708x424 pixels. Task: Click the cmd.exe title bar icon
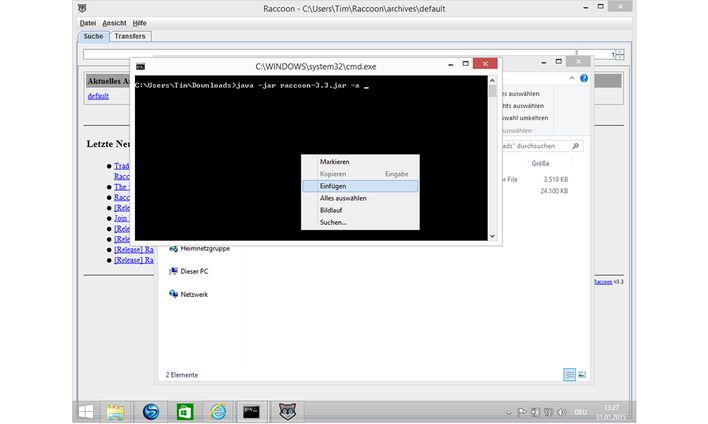(140, 66)
